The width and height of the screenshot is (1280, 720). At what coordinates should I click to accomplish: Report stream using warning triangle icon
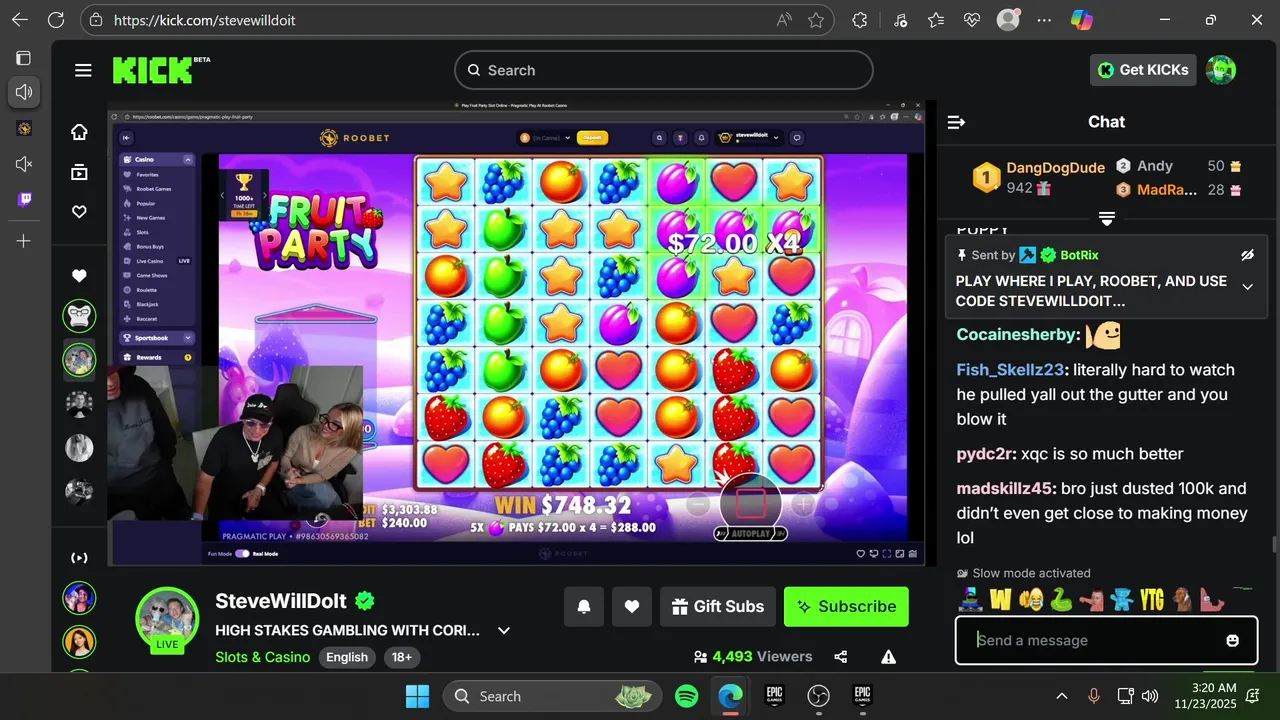coord(888,657)
